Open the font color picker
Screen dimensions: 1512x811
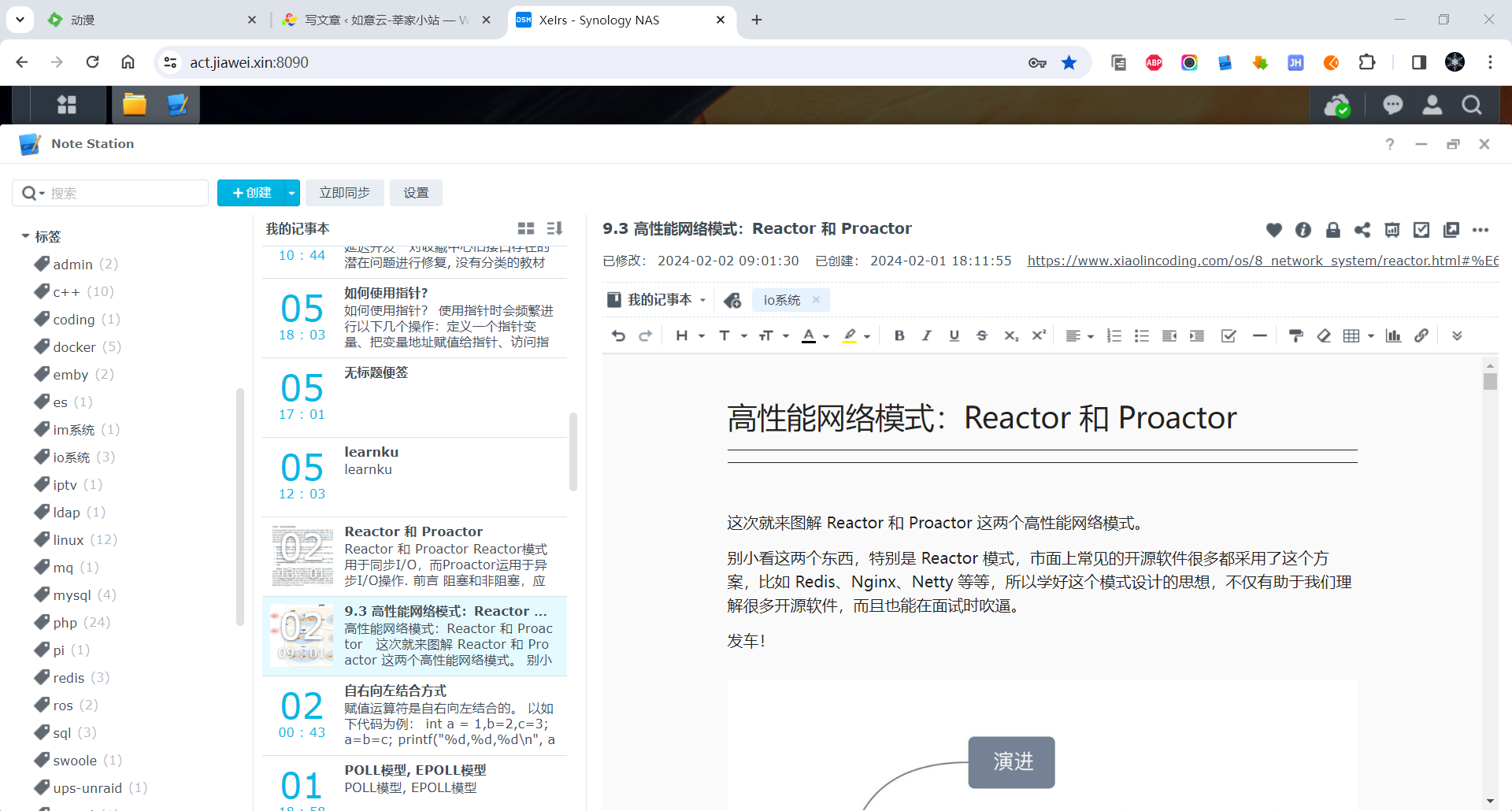825,336
